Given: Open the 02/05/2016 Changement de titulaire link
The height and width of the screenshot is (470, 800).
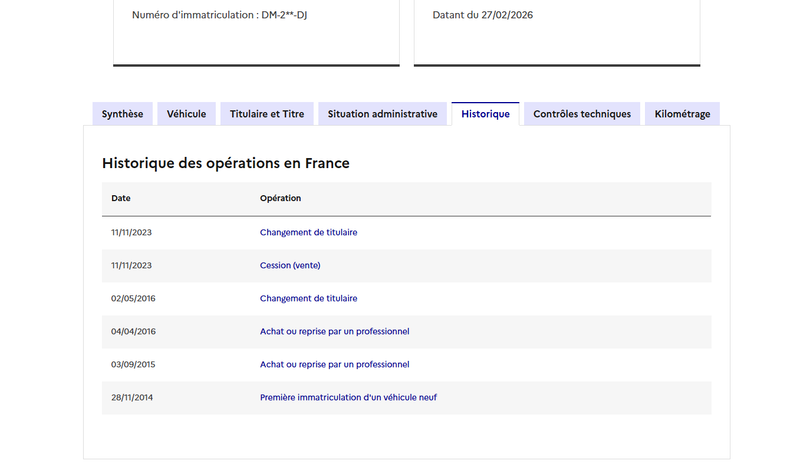Looking at the screenshot, I should (x=308, y=299).
